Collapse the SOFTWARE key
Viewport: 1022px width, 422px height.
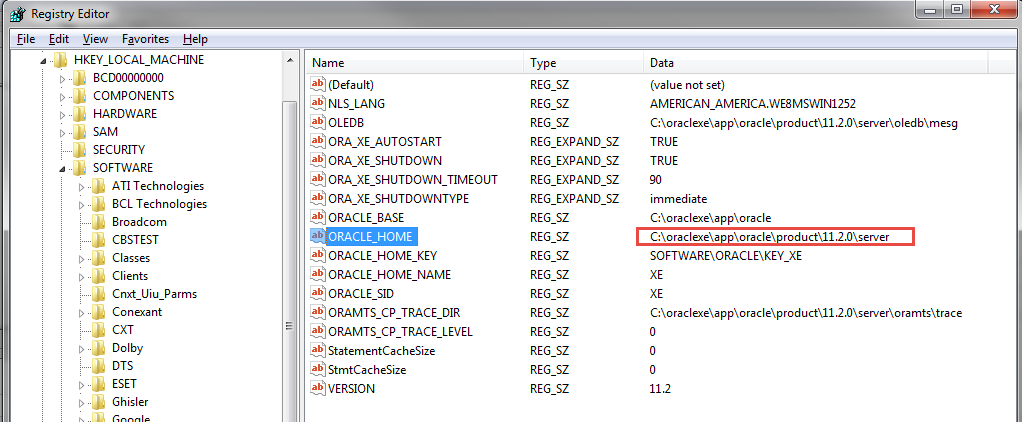(63, 169)
